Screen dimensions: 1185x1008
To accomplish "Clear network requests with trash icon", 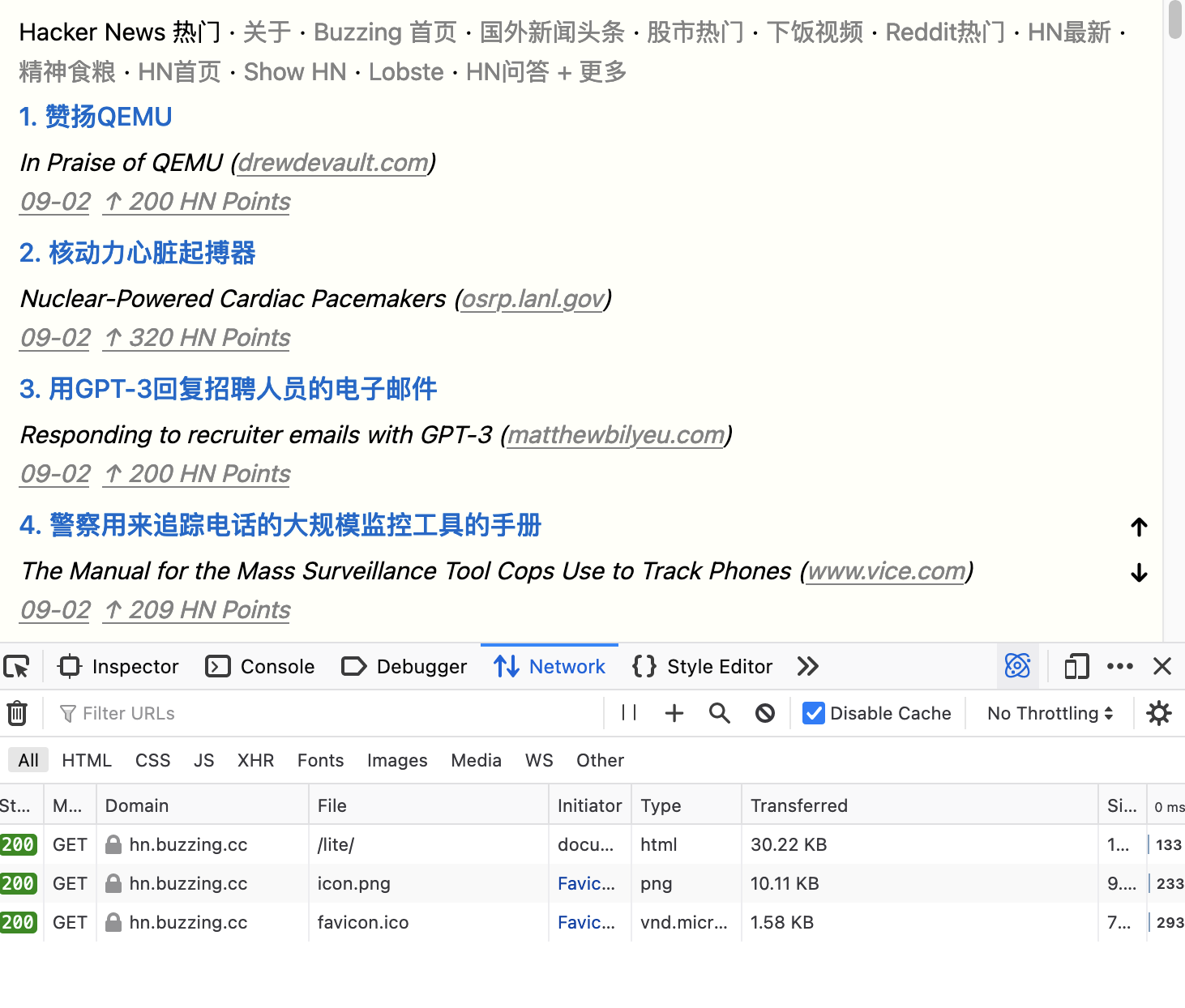I will point(17,714).
